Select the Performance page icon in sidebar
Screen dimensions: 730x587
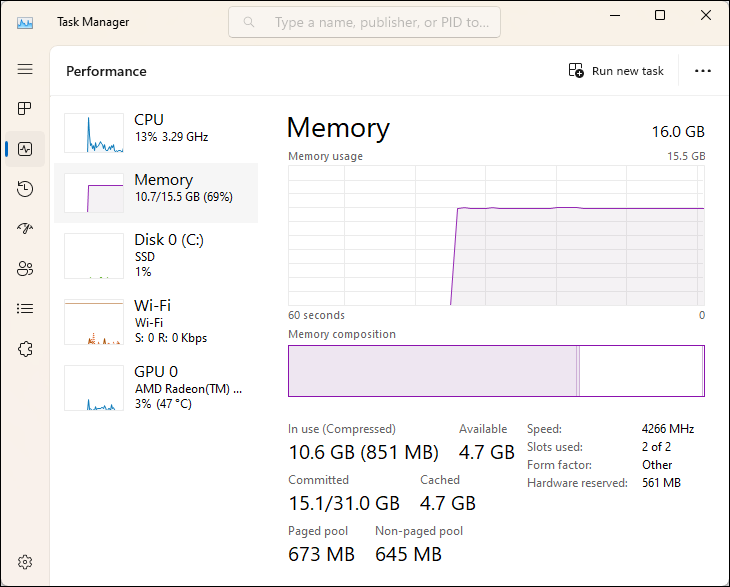[x=25, y=149]
